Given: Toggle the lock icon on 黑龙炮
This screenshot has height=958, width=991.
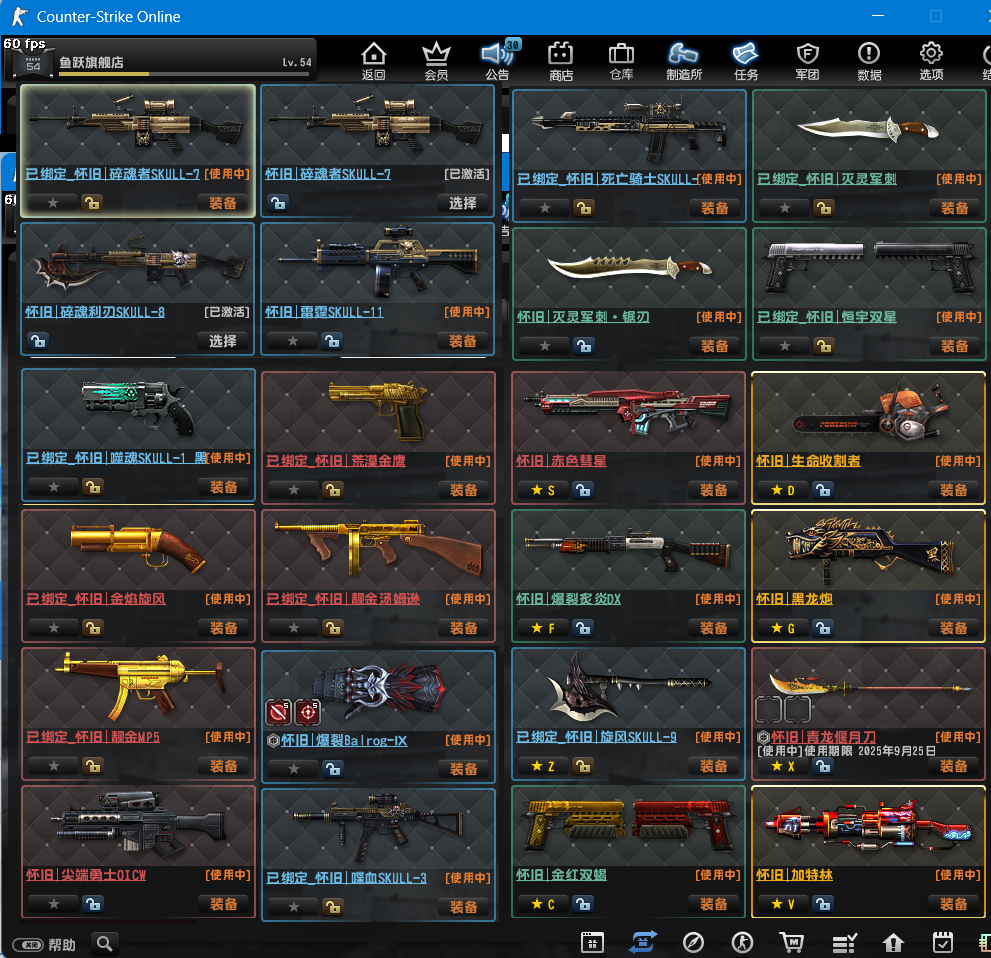Looking at the screenshot, I should 823,628.
